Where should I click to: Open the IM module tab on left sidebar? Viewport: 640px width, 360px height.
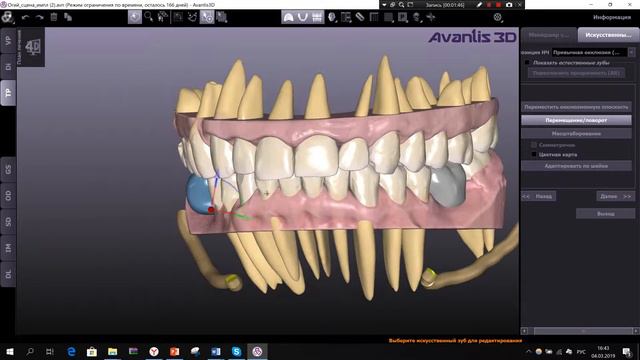click(x=8, y=248)
